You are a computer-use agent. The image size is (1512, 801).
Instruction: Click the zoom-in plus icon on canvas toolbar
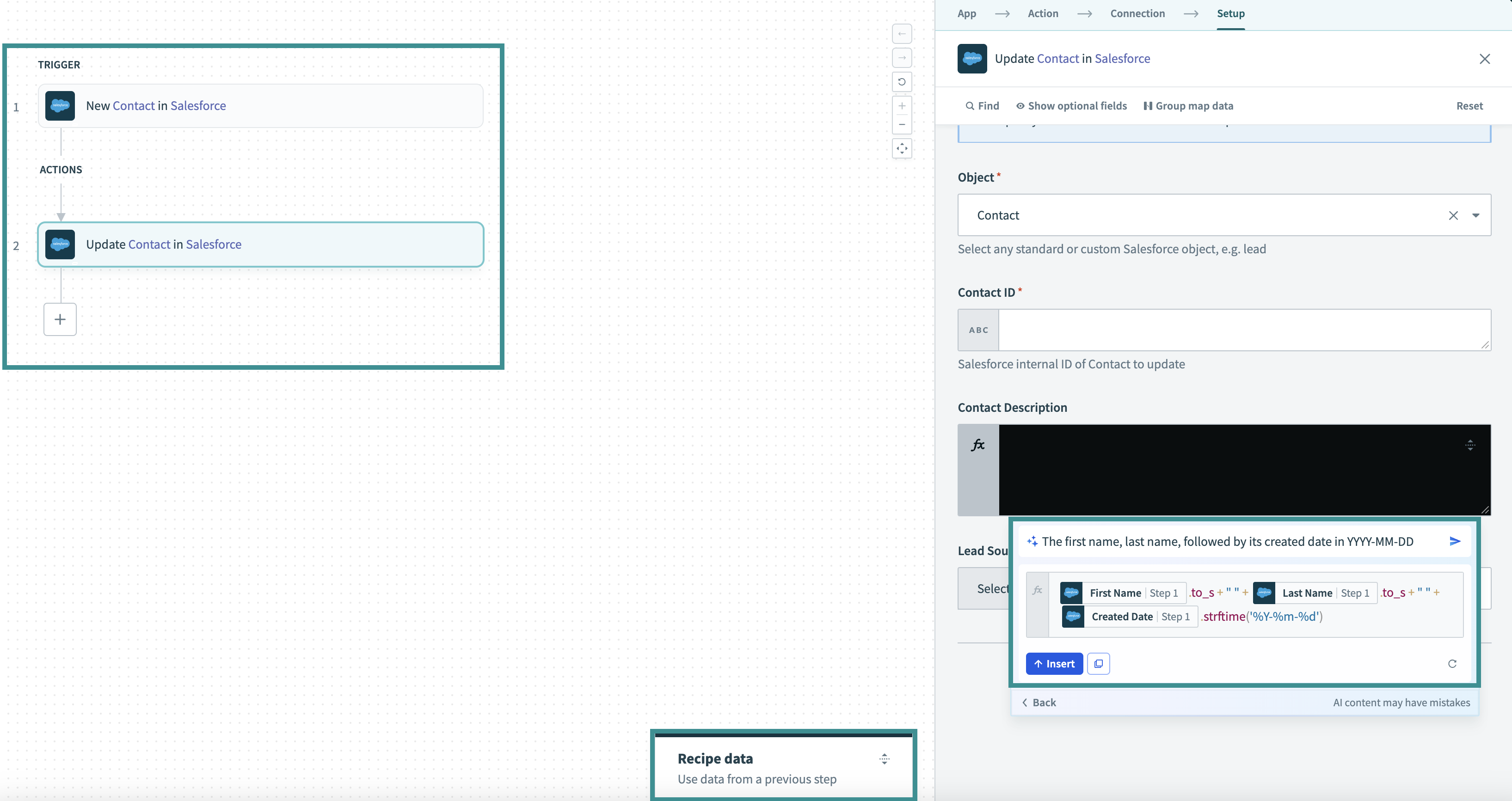(x=900, y=109)
